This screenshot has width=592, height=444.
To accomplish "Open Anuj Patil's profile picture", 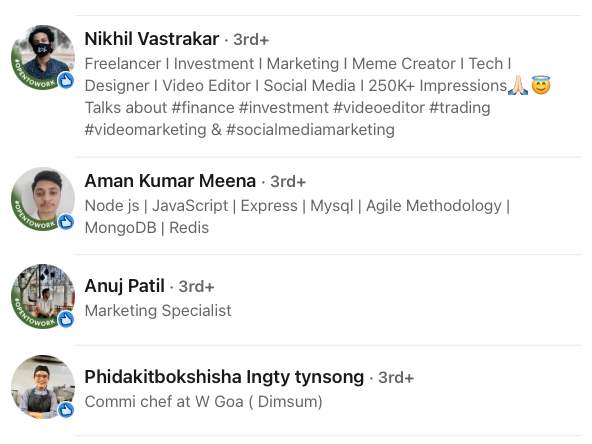I will pos(43,296).
